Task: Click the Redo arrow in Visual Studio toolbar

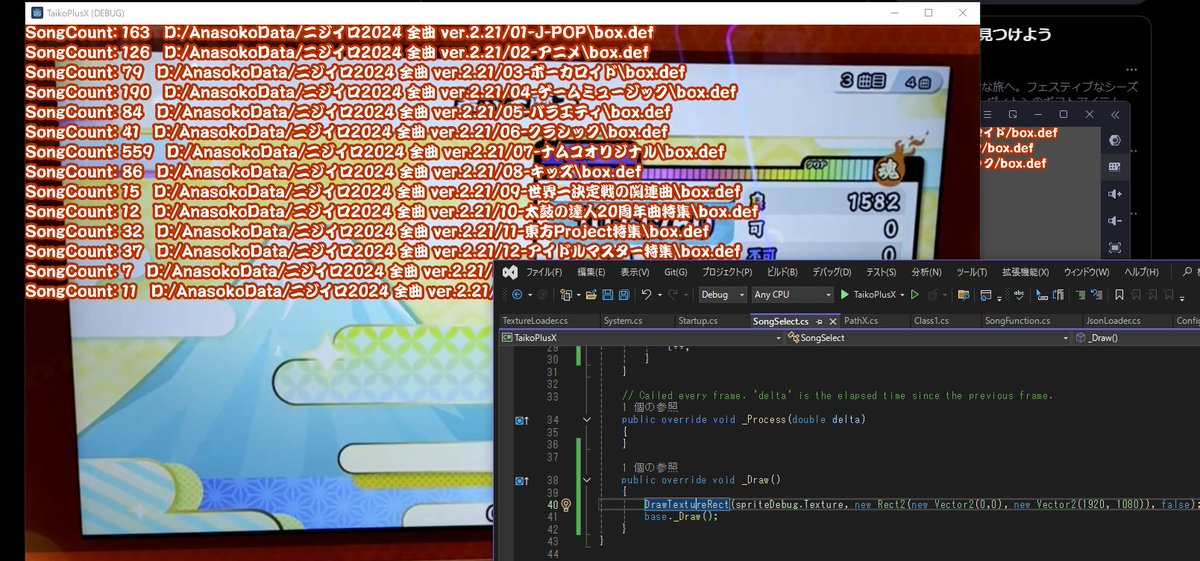Action: [672, 294]
